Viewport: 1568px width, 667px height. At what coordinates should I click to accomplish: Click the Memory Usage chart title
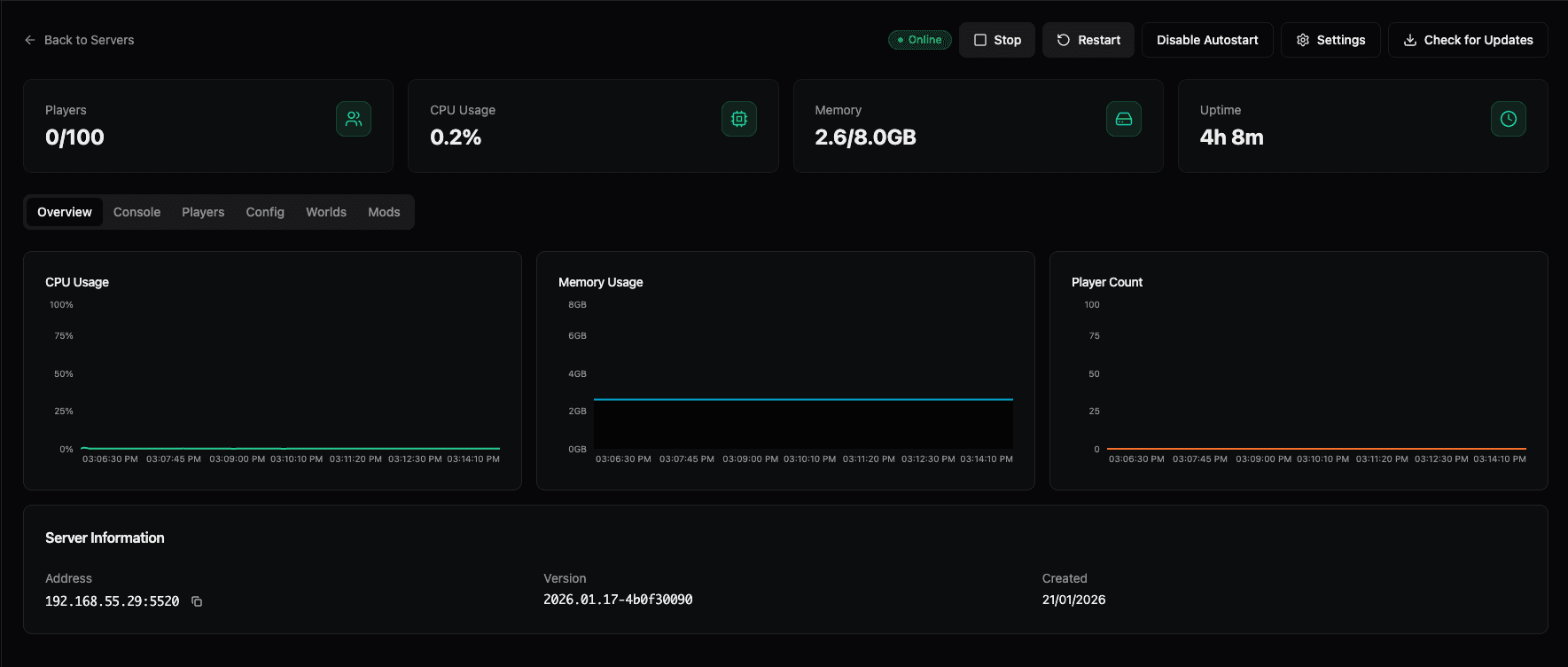pyautogui.click(x=600, y=282)
